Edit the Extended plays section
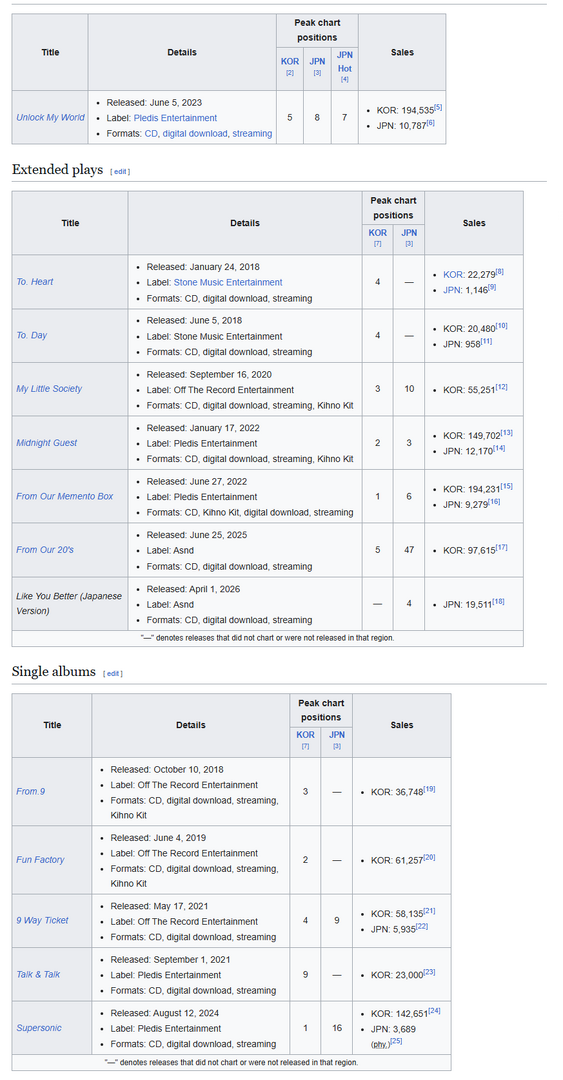Image resolution: width=563 pixels, height=1080 pixels. pos(120,172)
